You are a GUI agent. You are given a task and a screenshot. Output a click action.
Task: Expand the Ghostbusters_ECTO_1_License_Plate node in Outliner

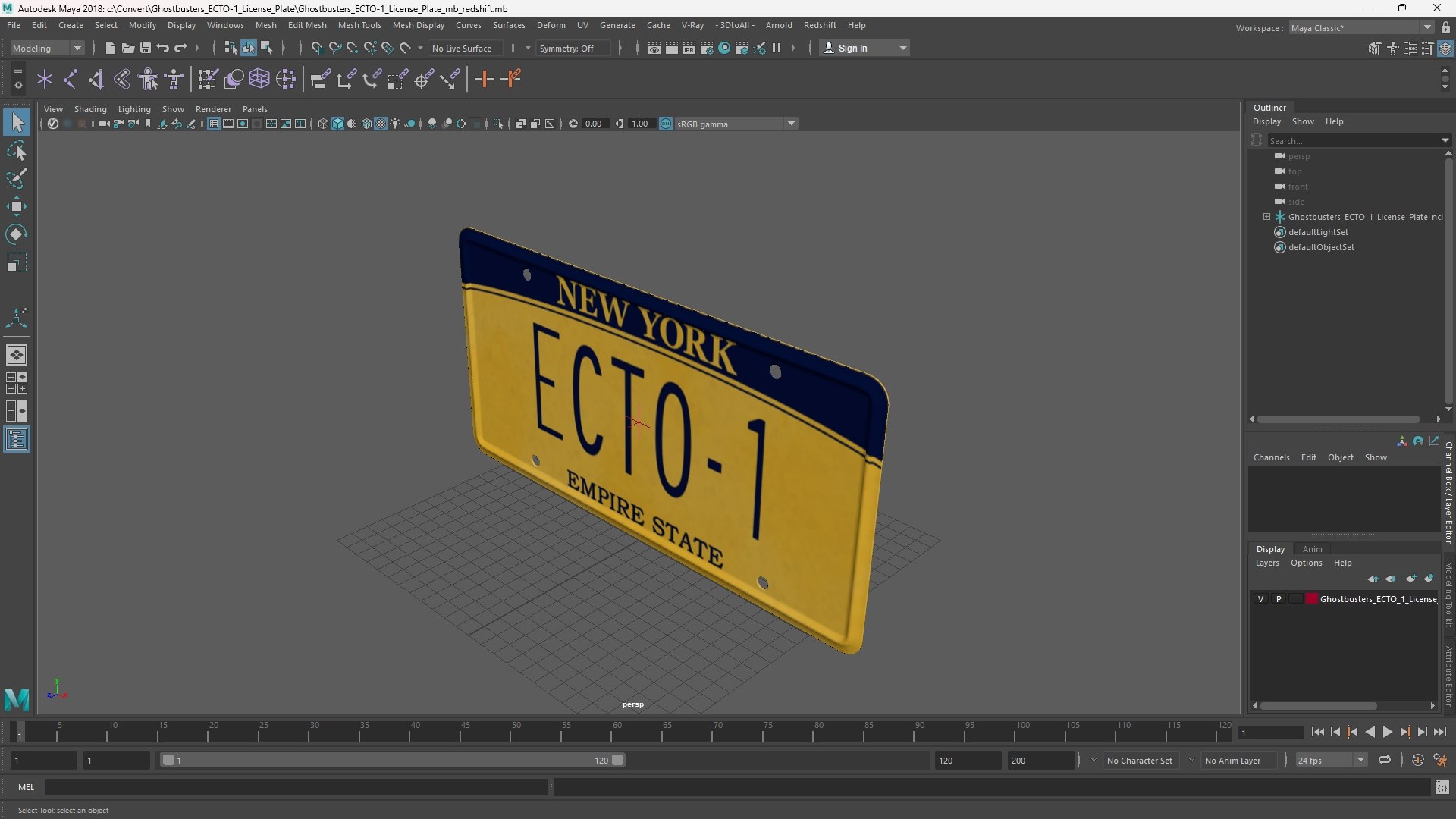point(1266,217)
